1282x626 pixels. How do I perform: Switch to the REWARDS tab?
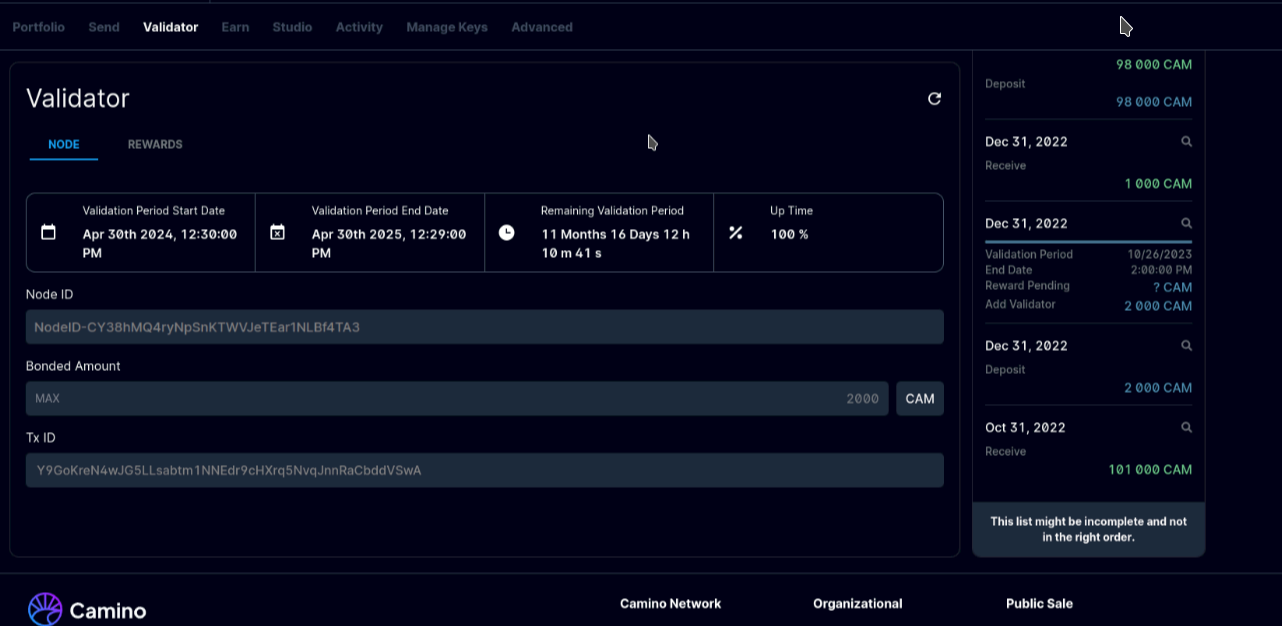pyautogui.click(x=155, y=145)
